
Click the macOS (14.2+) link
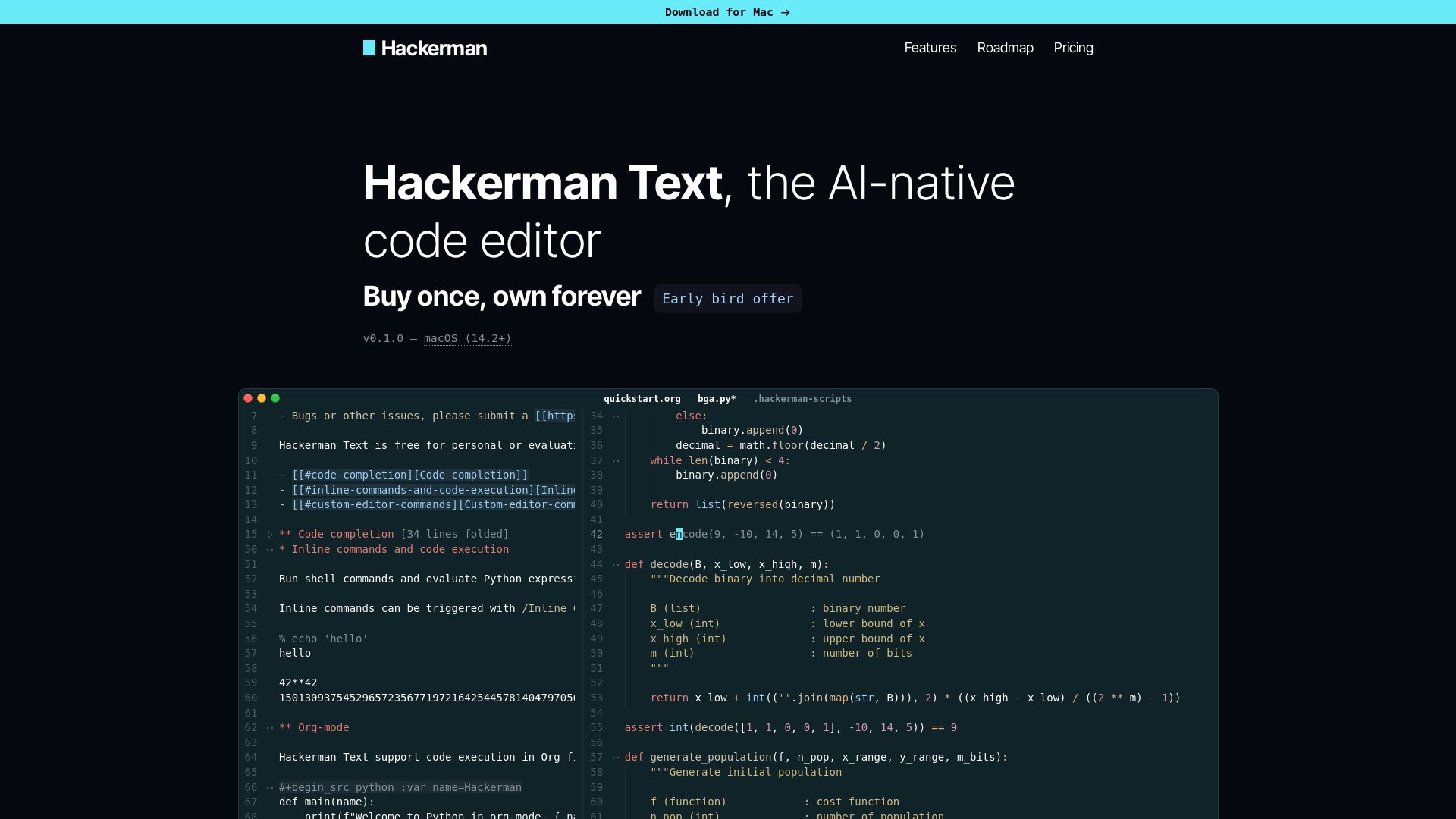click(467, 338)
